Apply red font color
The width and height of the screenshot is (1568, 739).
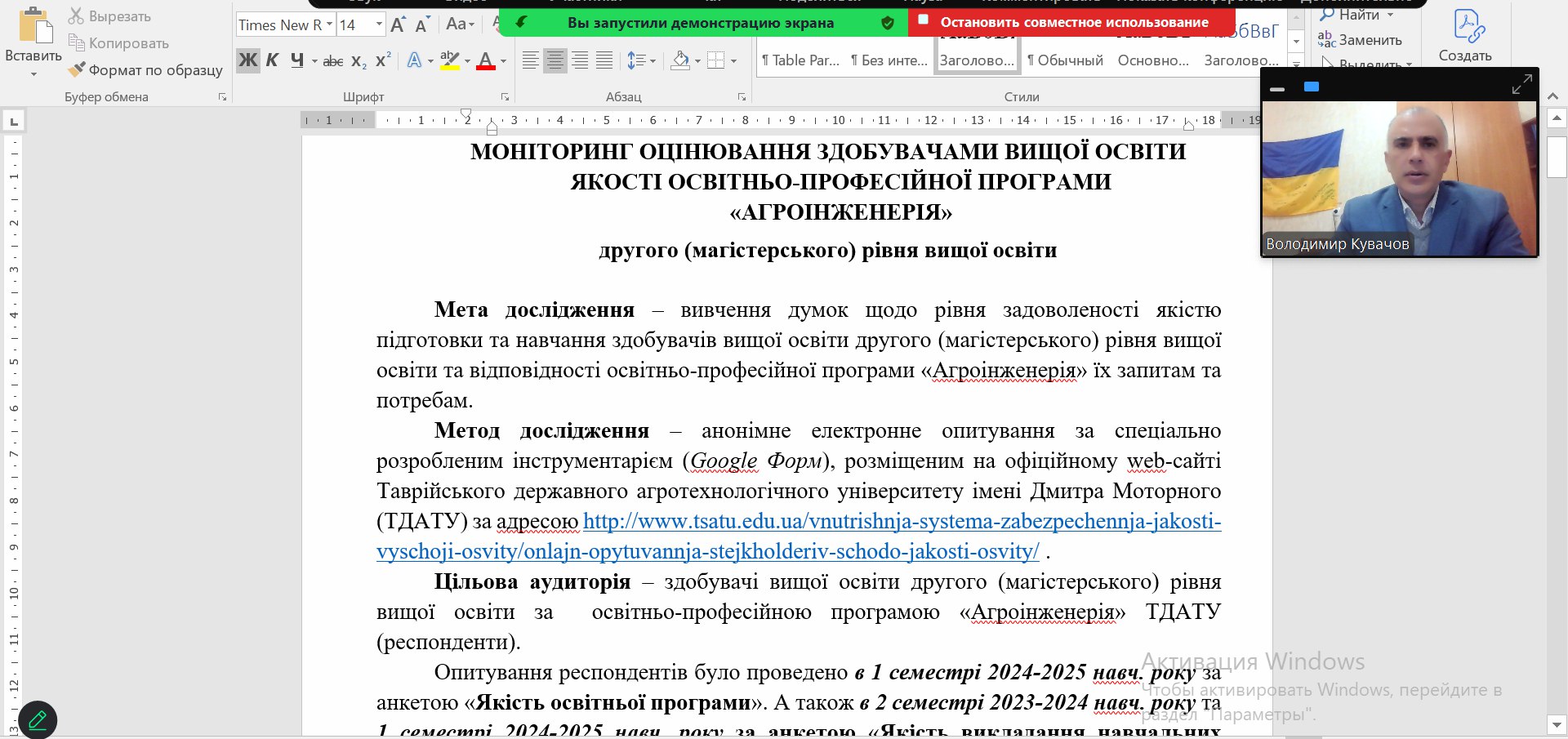(x=486, y=60)
